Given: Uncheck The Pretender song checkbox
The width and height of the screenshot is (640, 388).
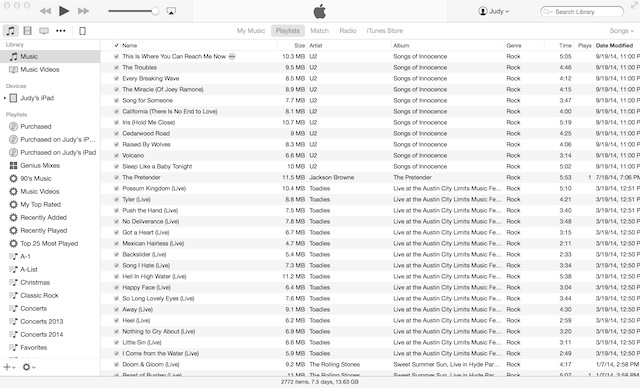Looking at the screenshot, I should [x=116, y=177].
